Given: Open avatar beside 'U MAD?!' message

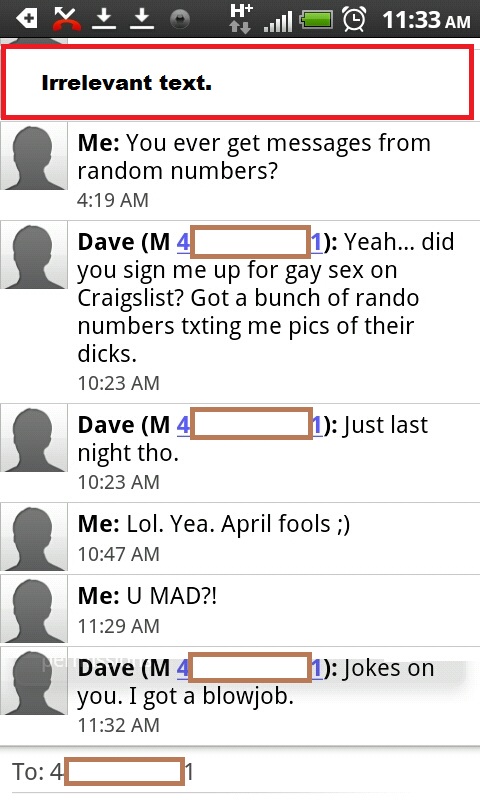Looking at the screenshot, I should tap(34, 609).
